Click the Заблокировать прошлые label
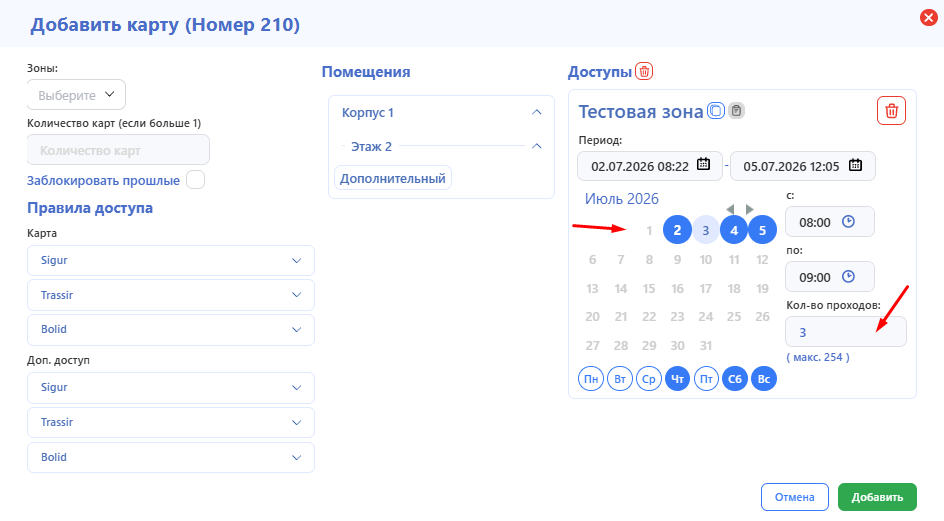 (x=103, y=181)
